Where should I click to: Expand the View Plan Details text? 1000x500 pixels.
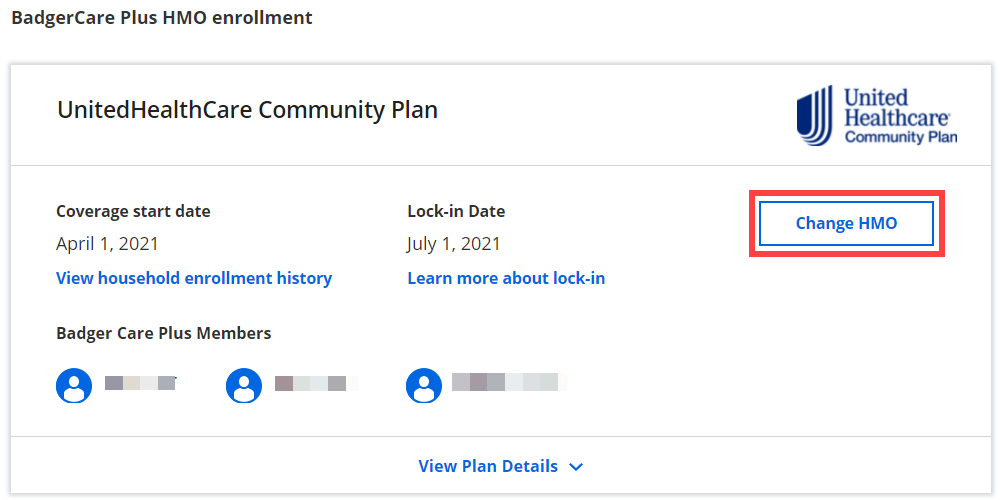pos(488,466)
